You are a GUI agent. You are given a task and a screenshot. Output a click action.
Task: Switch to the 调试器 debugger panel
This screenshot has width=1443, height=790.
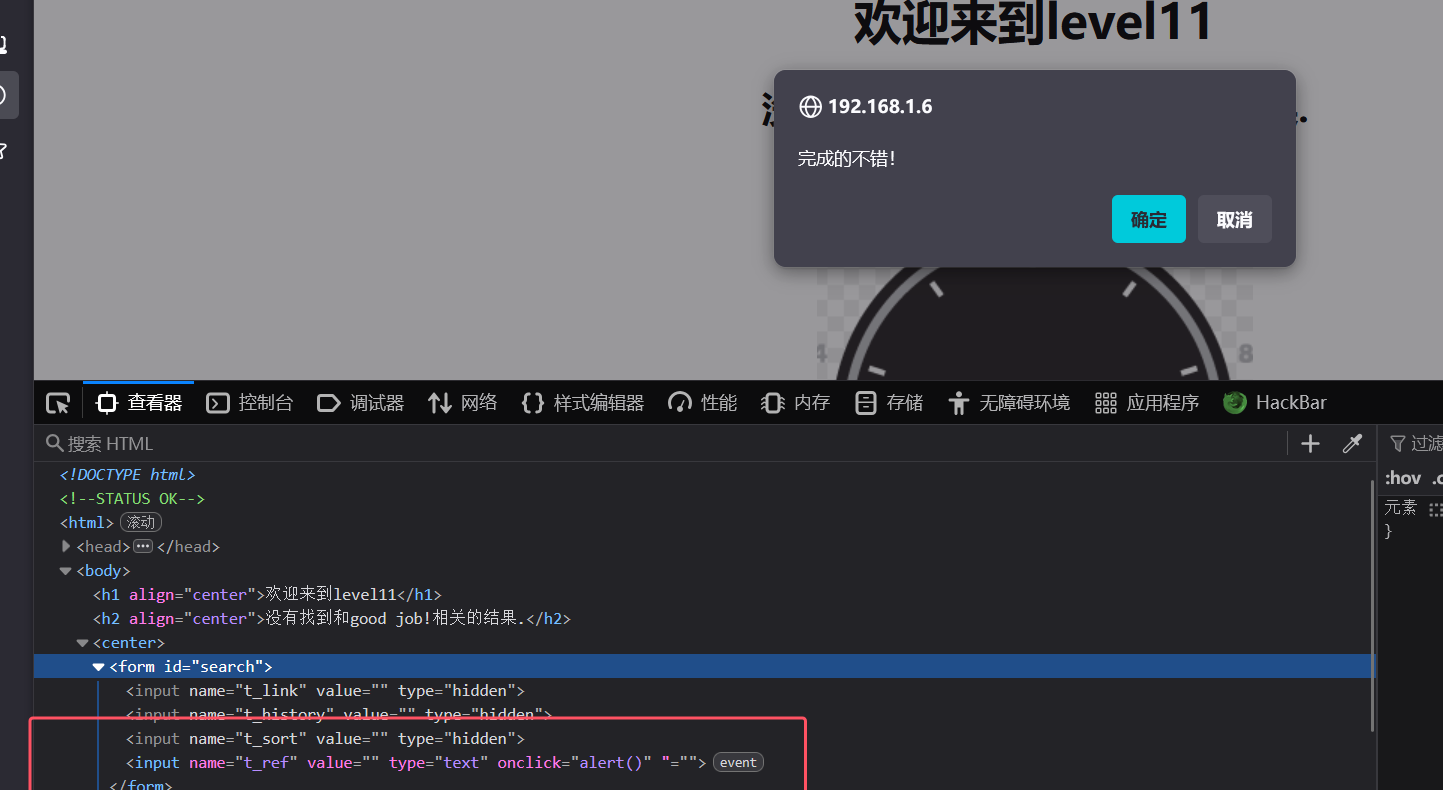click(x=361, y=403)
